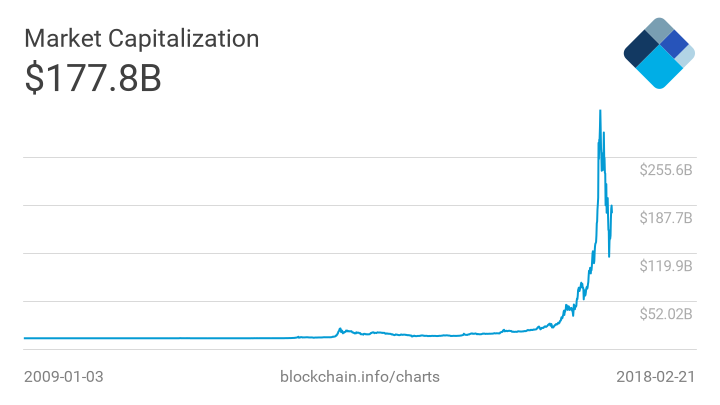Select the $255.6B axis label

click(666, 170)
